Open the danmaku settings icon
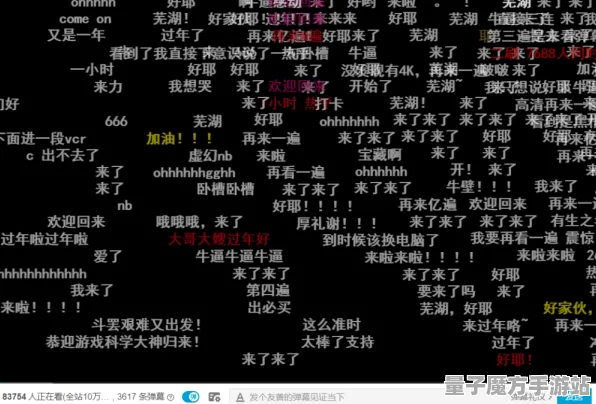 (214, 397)
